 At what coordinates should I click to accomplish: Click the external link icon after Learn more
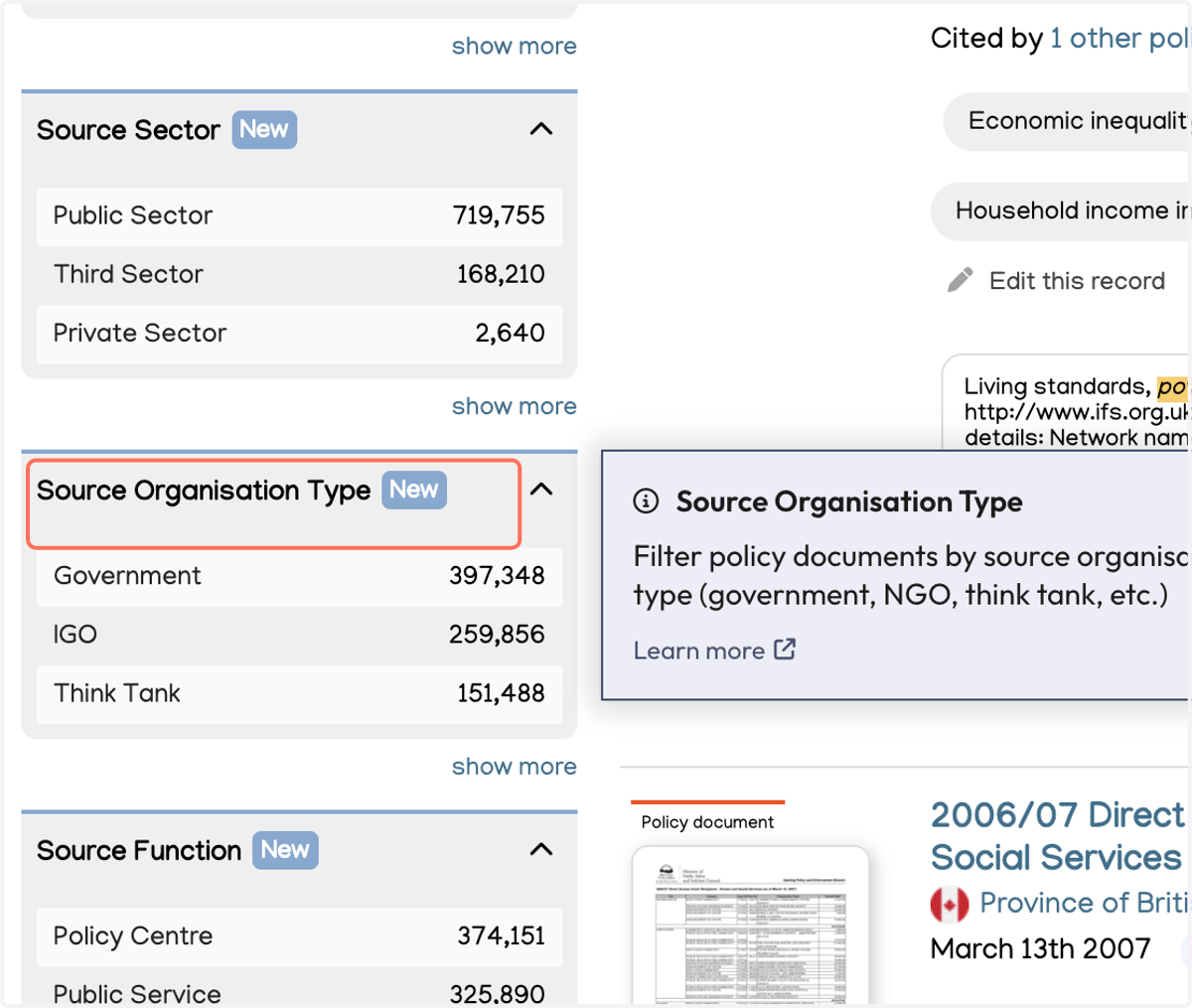[785, 649]
